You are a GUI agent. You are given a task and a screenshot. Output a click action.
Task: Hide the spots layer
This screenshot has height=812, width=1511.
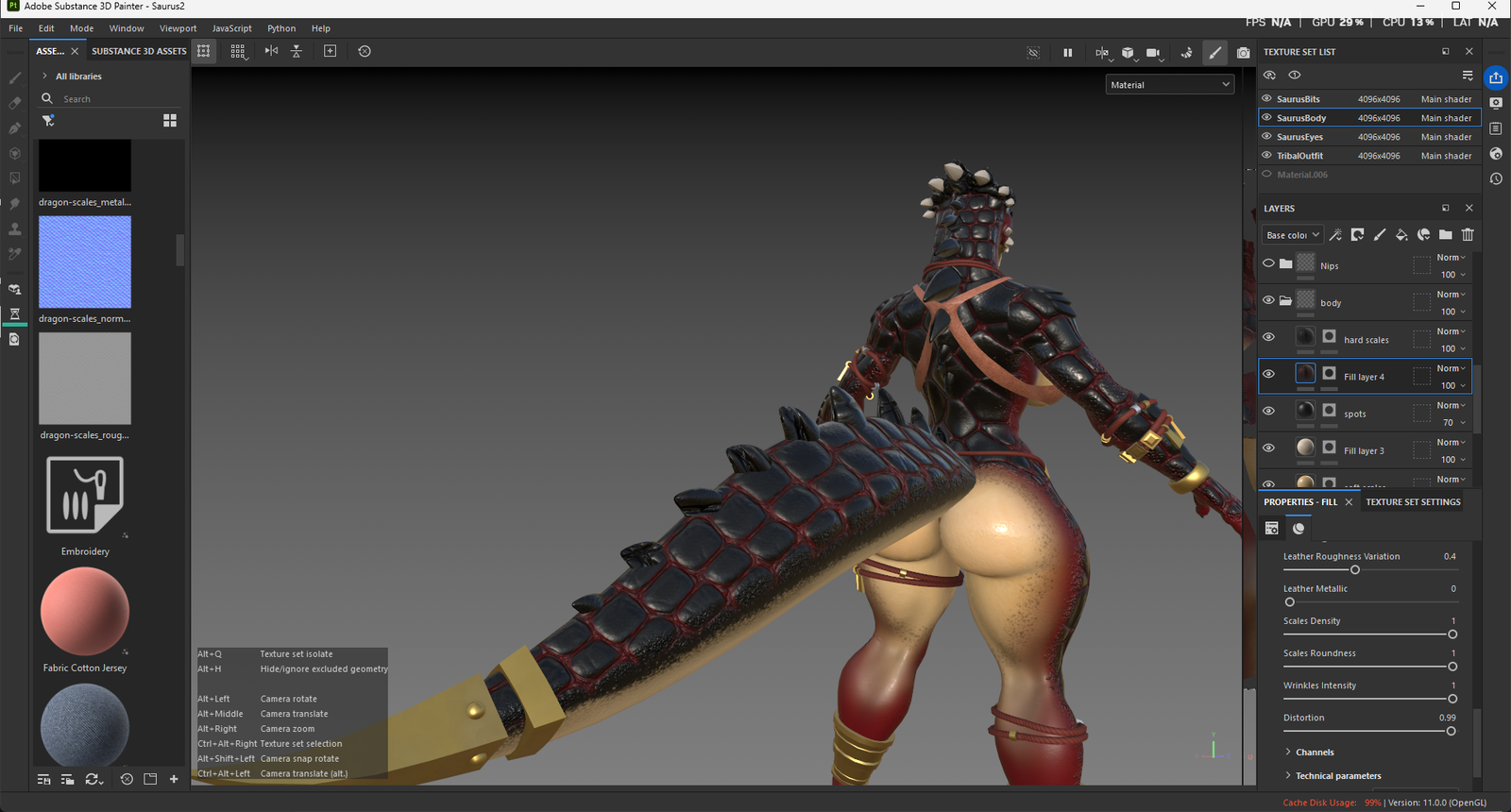pyautogui.click(x=1268, y=411)
